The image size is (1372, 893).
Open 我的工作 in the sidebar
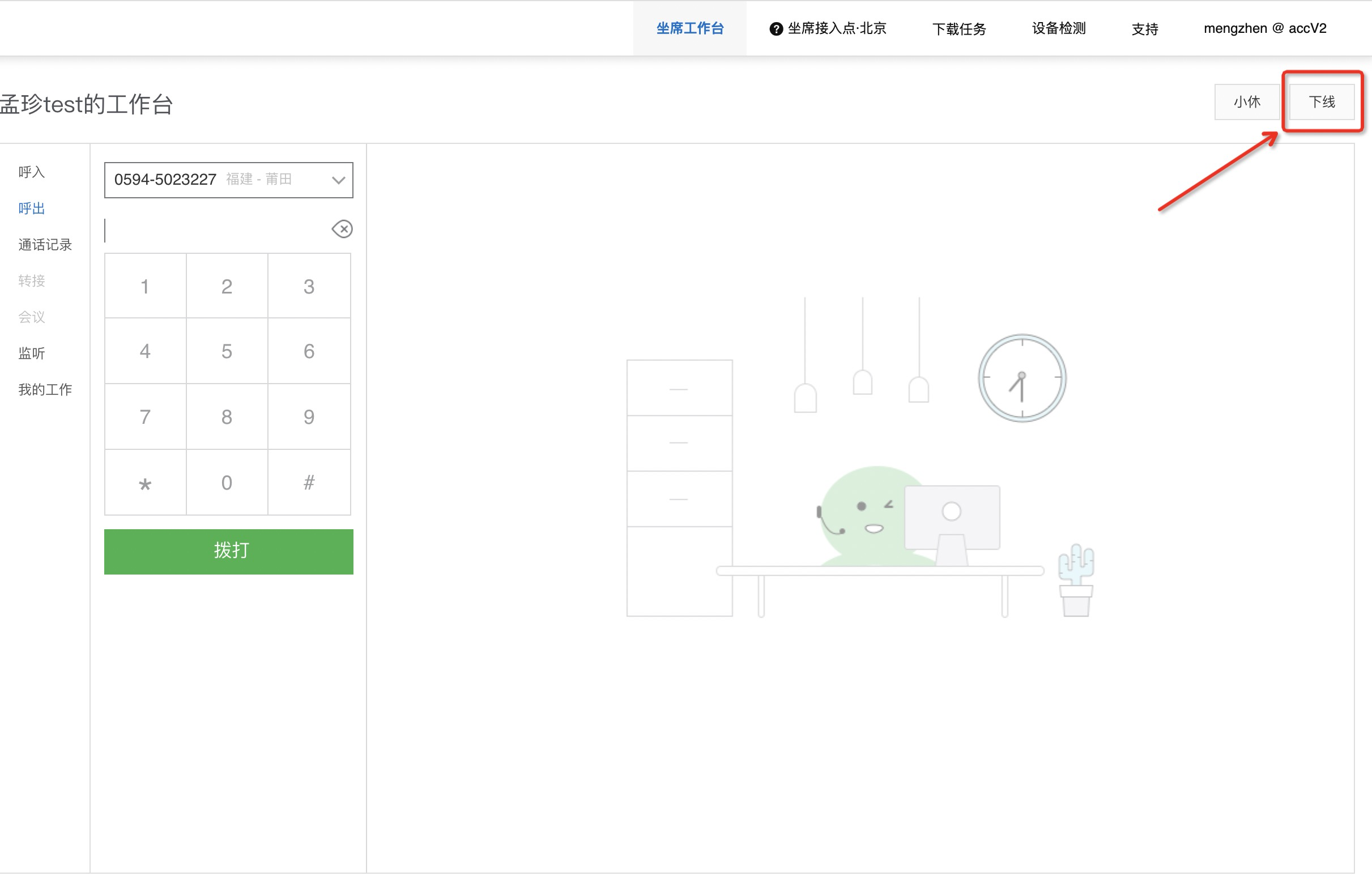[45, 390]
